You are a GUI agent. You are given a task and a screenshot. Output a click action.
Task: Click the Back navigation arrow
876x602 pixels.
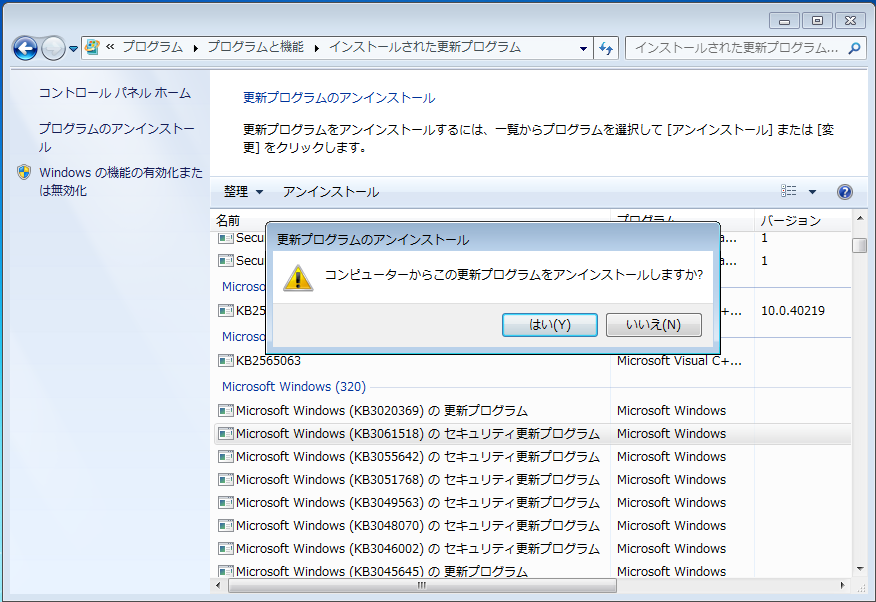click(25, 49)
